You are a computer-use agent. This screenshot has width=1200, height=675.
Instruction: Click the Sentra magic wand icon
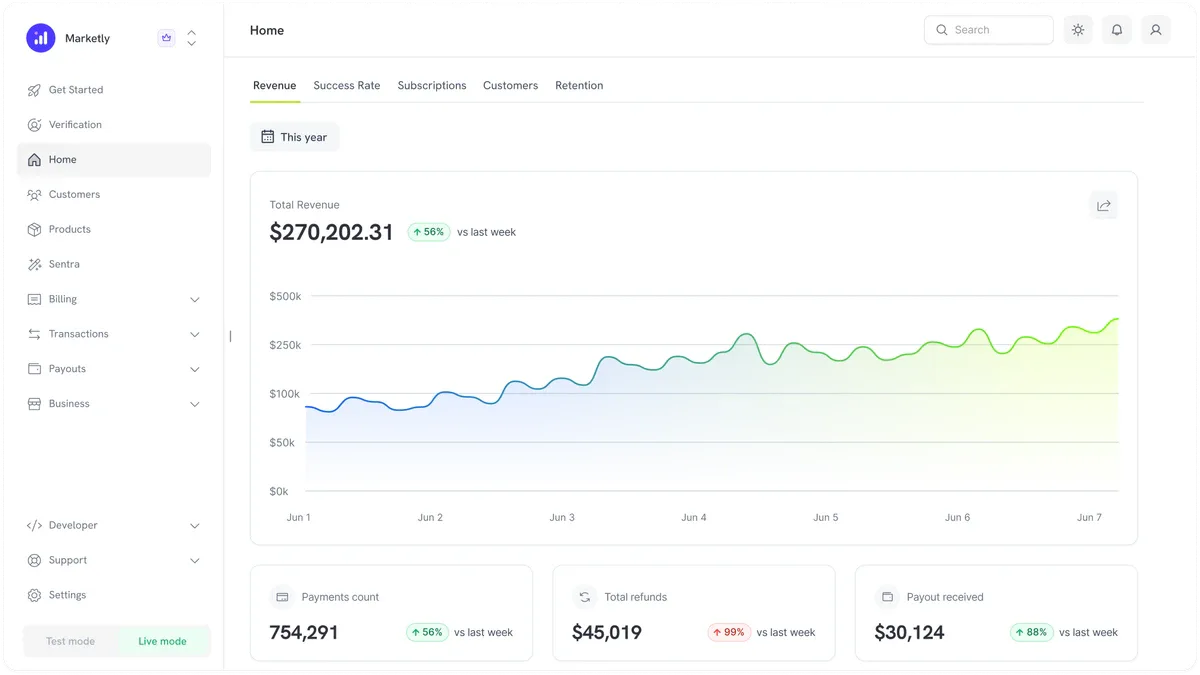34,265
